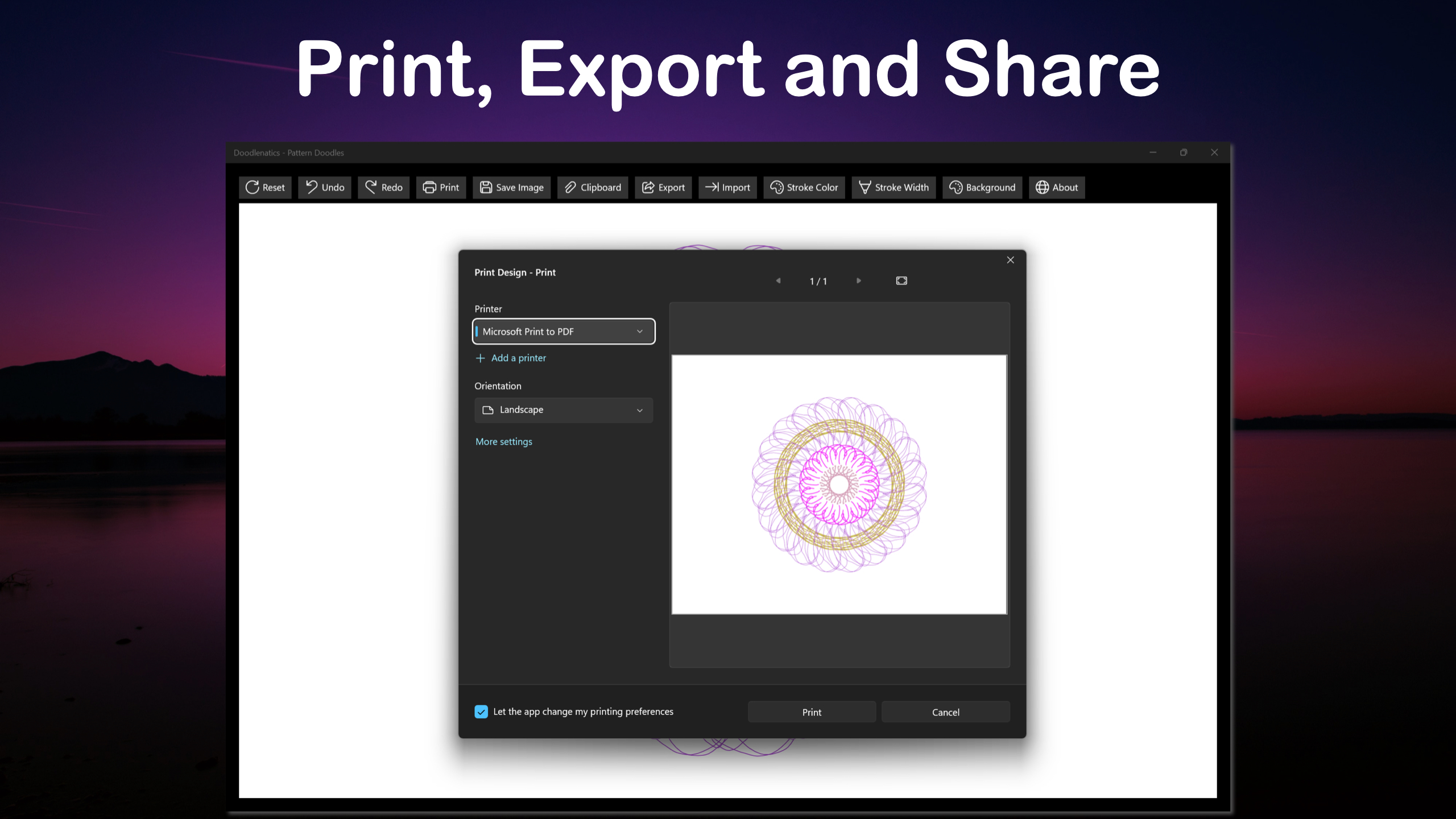Open the More settings link
This screenshot has width=1456, height=819.
point(504,442)
